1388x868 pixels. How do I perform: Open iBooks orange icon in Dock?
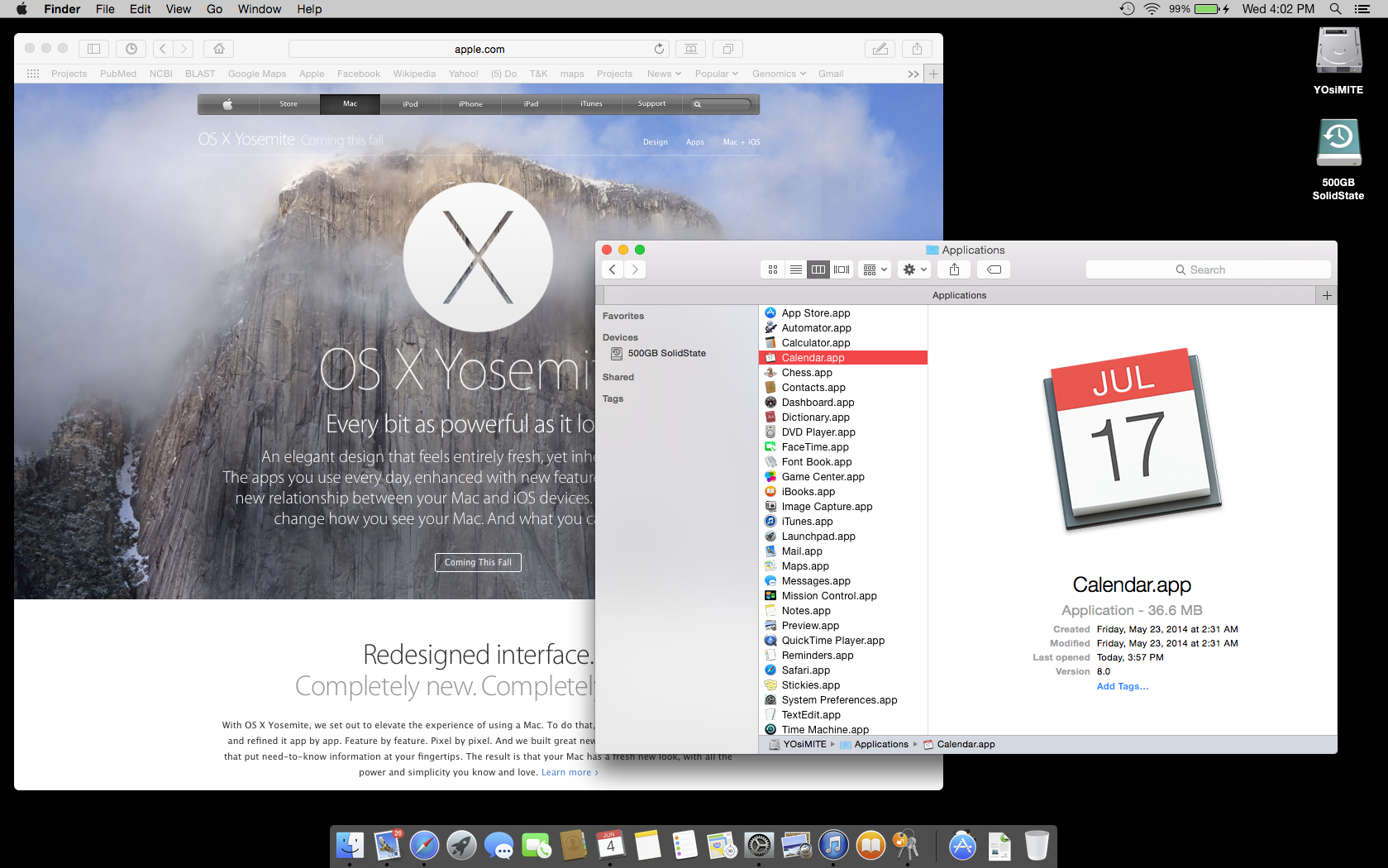pyautogui.click(x=870, y=845)
